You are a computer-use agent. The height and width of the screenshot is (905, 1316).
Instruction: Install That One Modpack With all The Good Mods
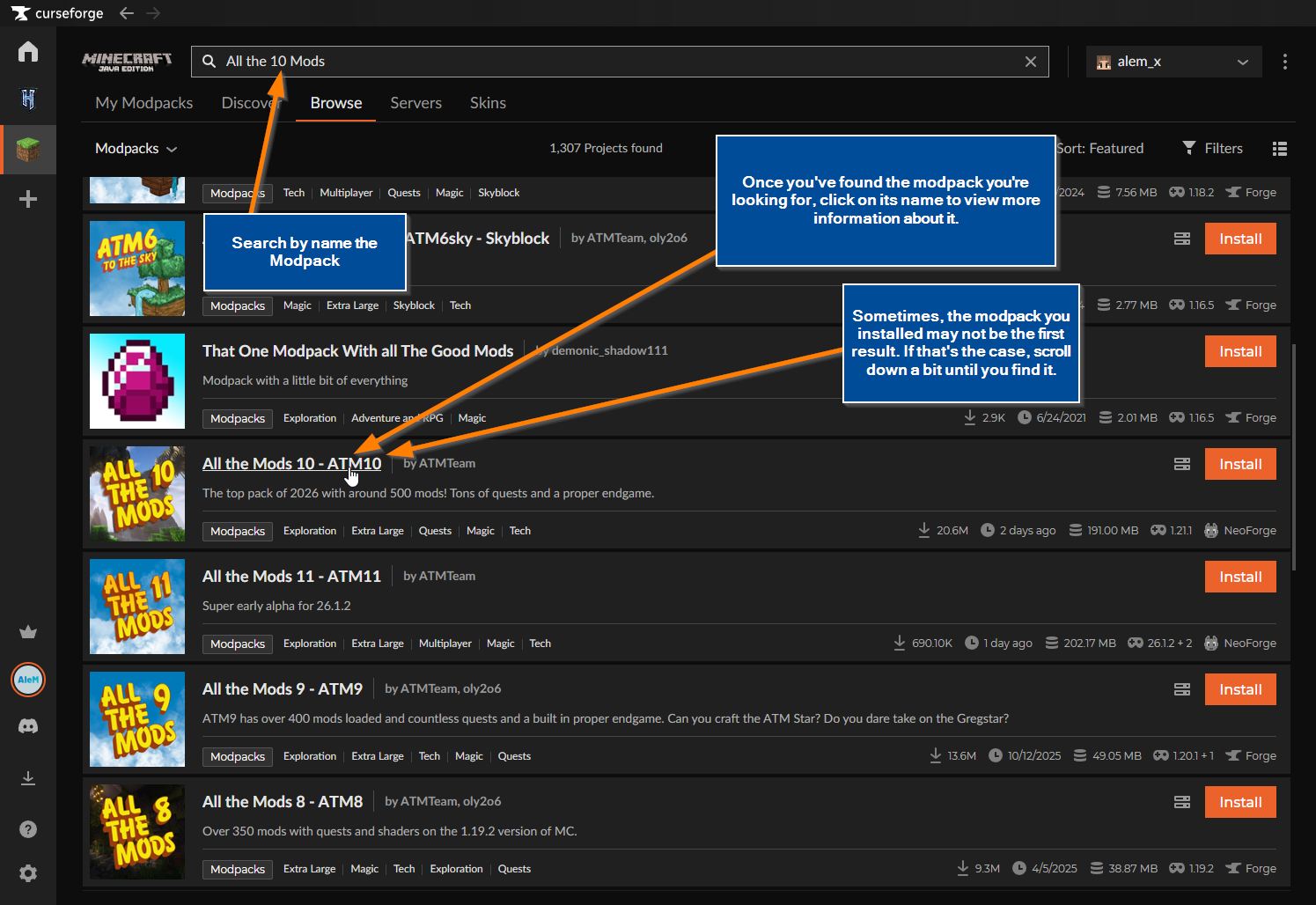(1240, 351)
